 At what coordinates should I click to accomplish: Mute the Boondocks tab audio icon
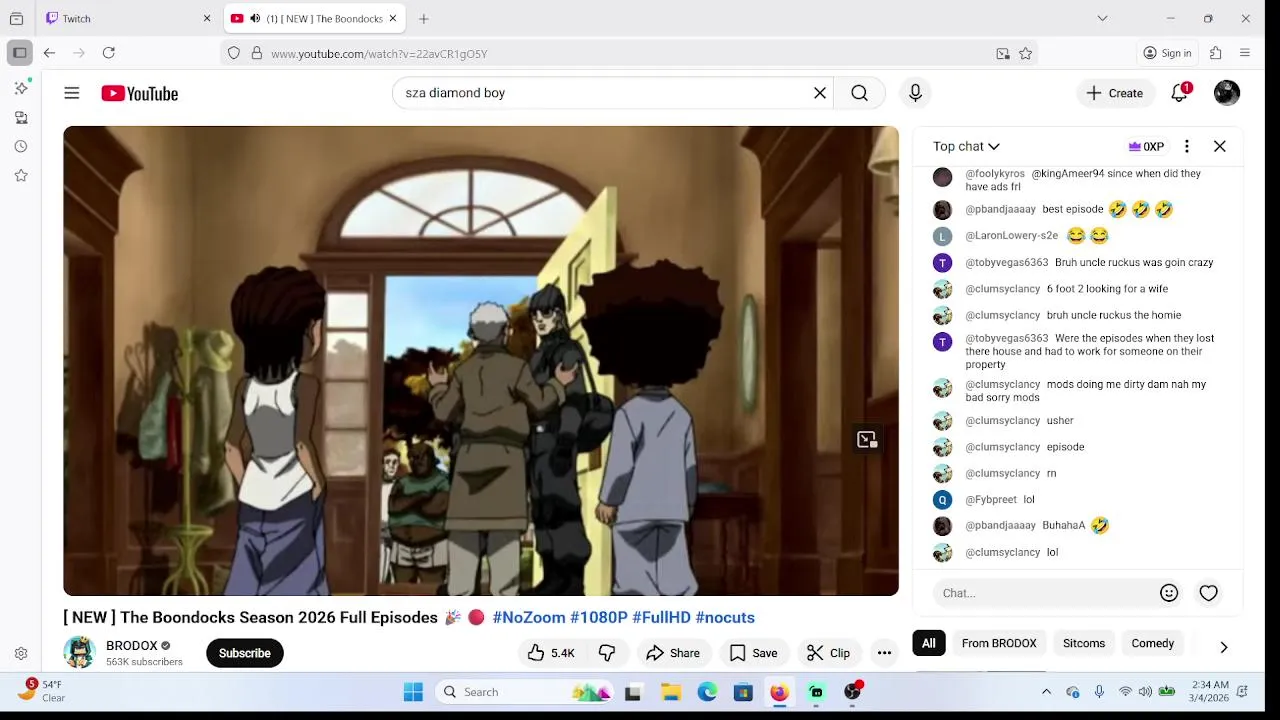(255, 18)
